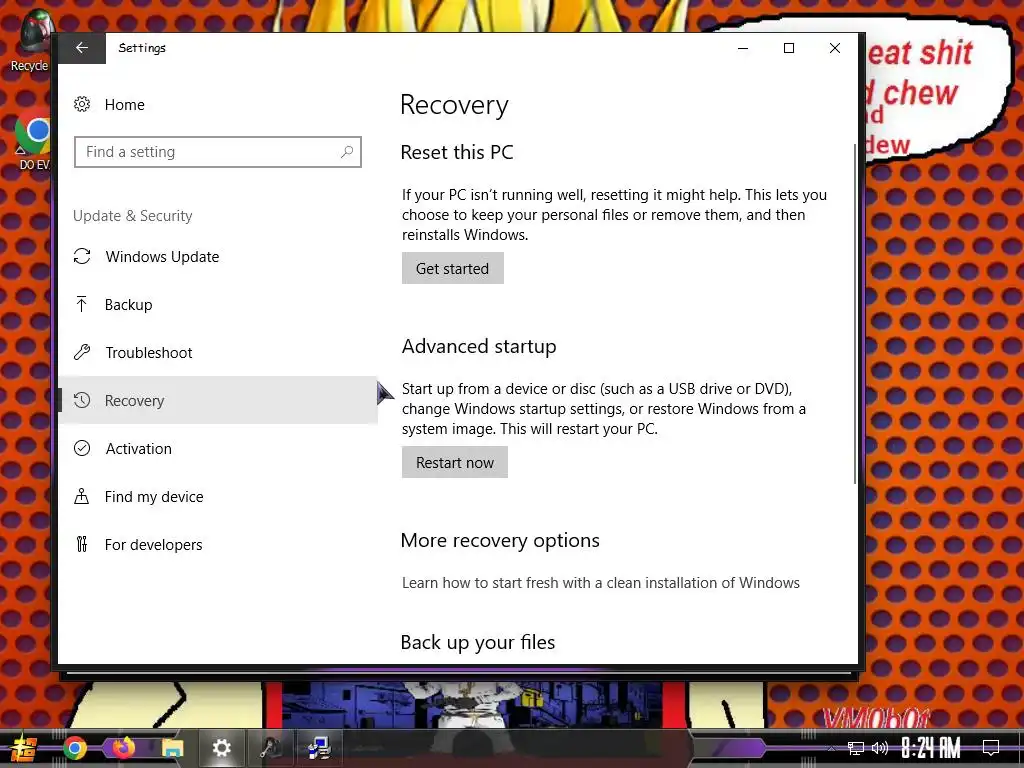1024x768 pixels.
Task: Open the taskbar computer network app icon
Action: tap(319, 748)
